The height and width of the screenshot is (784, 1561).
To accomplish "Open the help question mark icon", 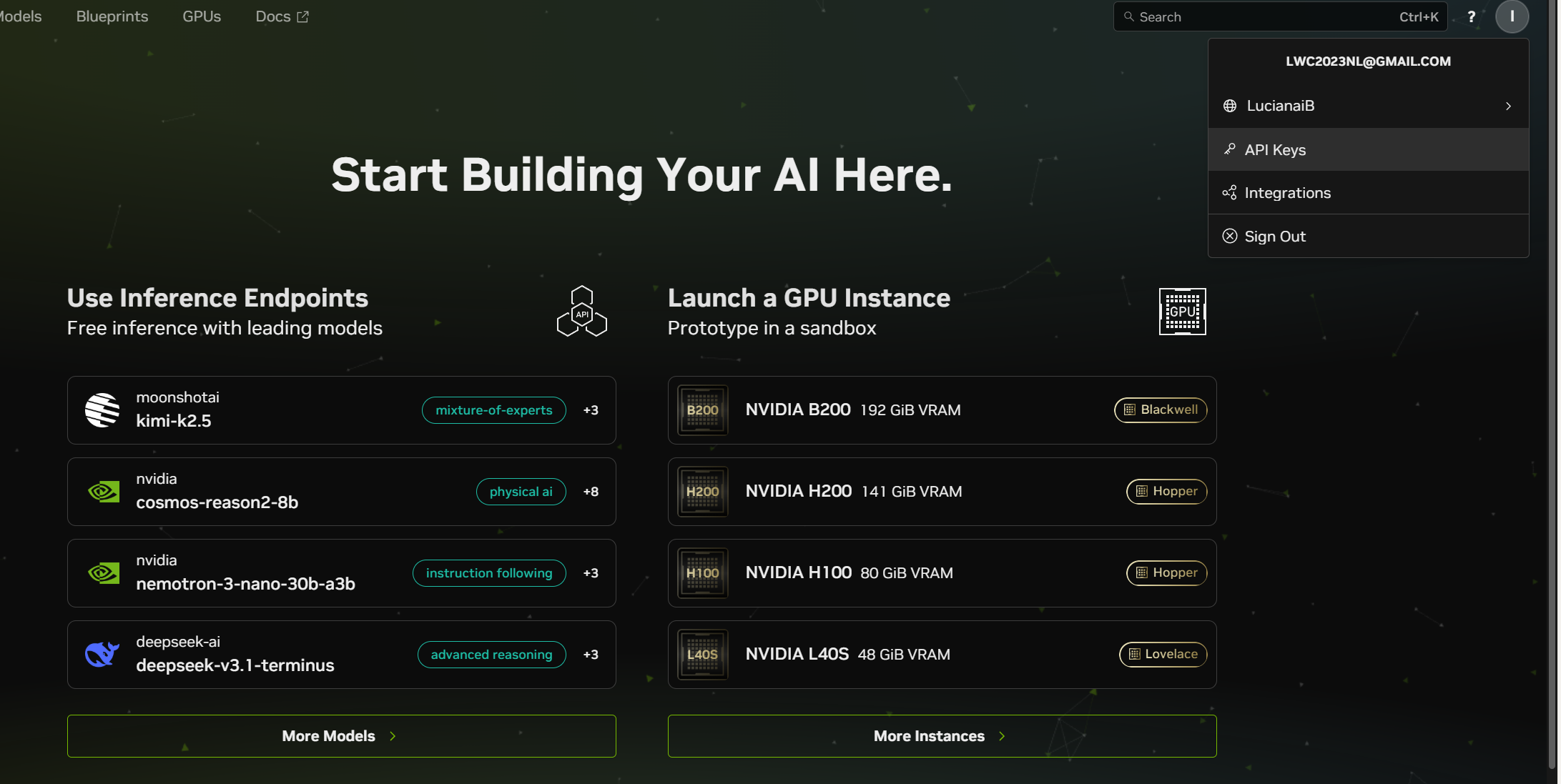I will click(1471, 16).
